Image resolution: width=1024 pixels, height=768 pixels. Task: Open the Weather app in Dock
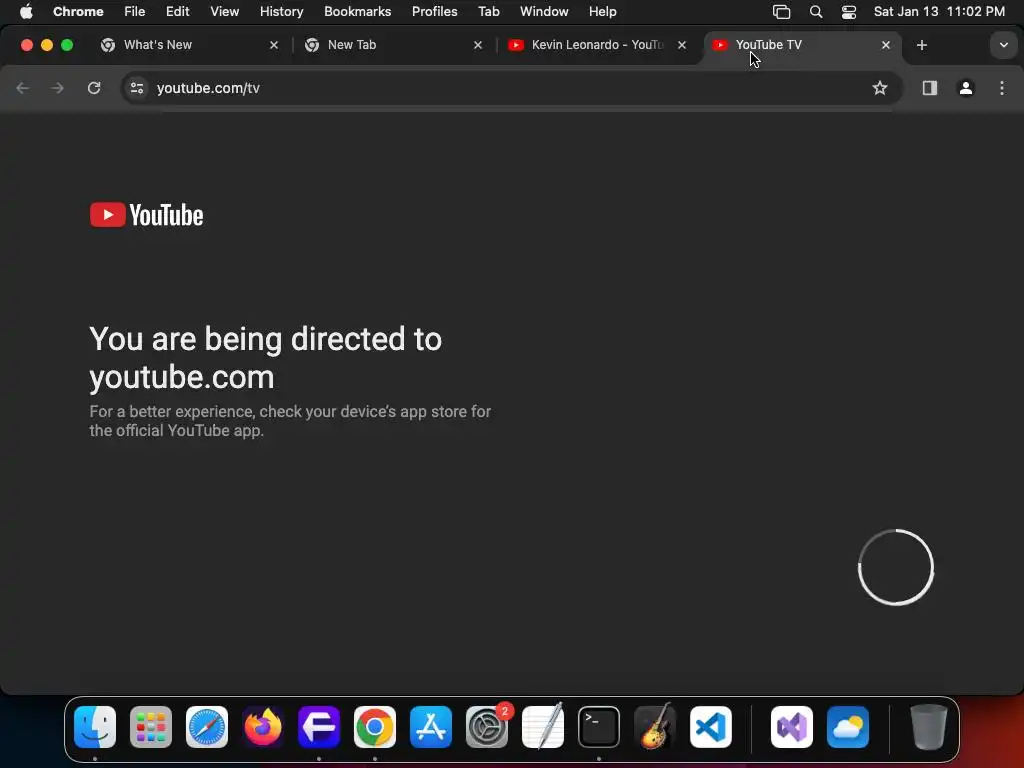coord(848,727)
